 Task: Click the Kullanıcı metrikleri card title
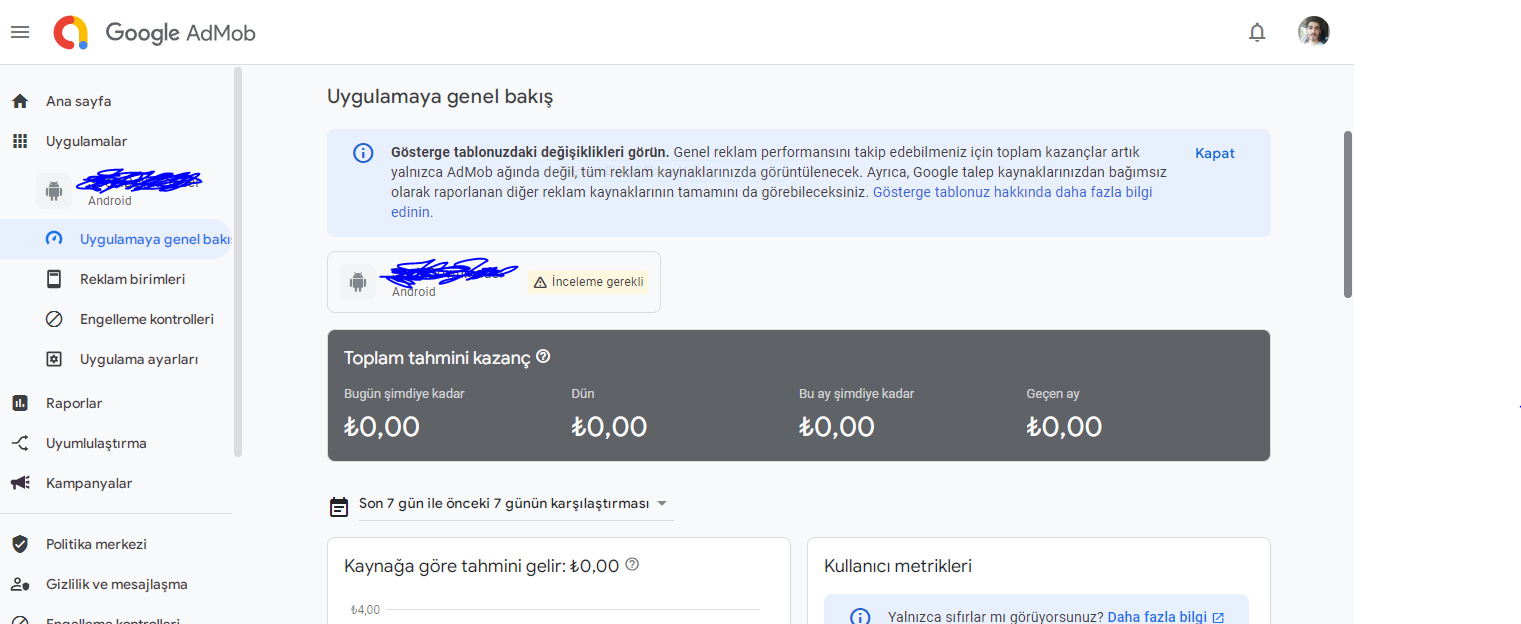[898, 566]
